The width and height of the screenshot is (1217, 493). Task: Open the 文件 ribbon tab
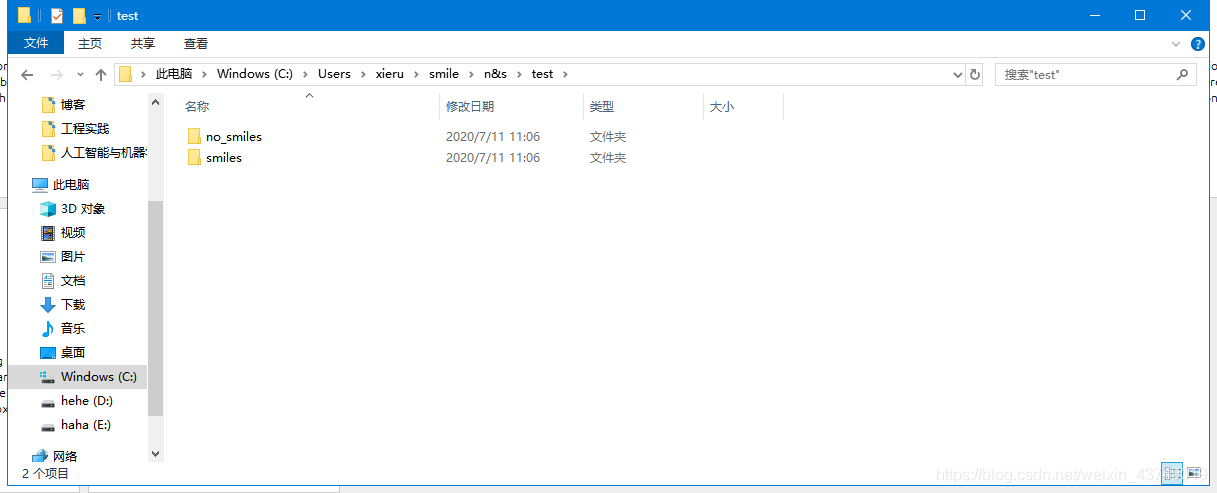click(36, 43)
